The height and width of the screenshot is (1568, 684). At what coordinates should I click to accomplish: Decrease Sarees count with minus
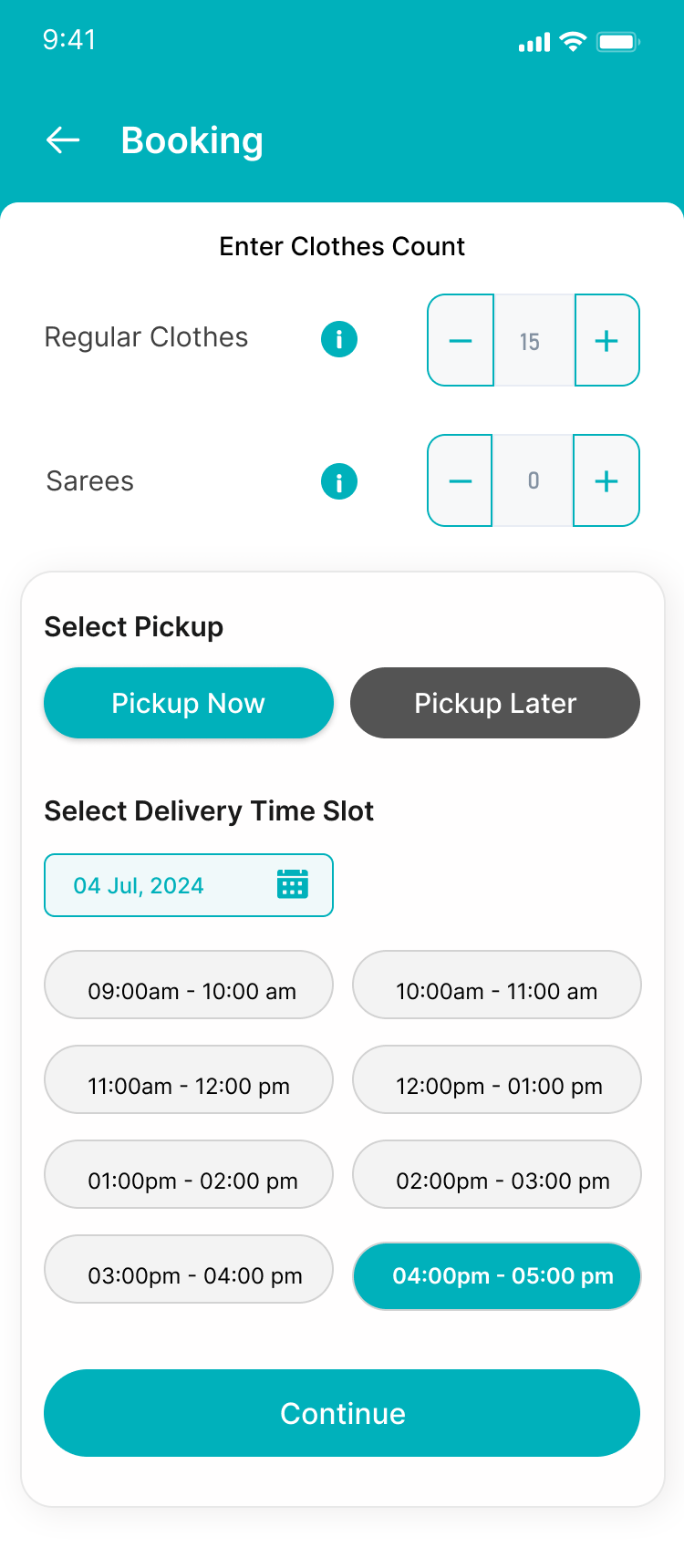tap(461, 481)
